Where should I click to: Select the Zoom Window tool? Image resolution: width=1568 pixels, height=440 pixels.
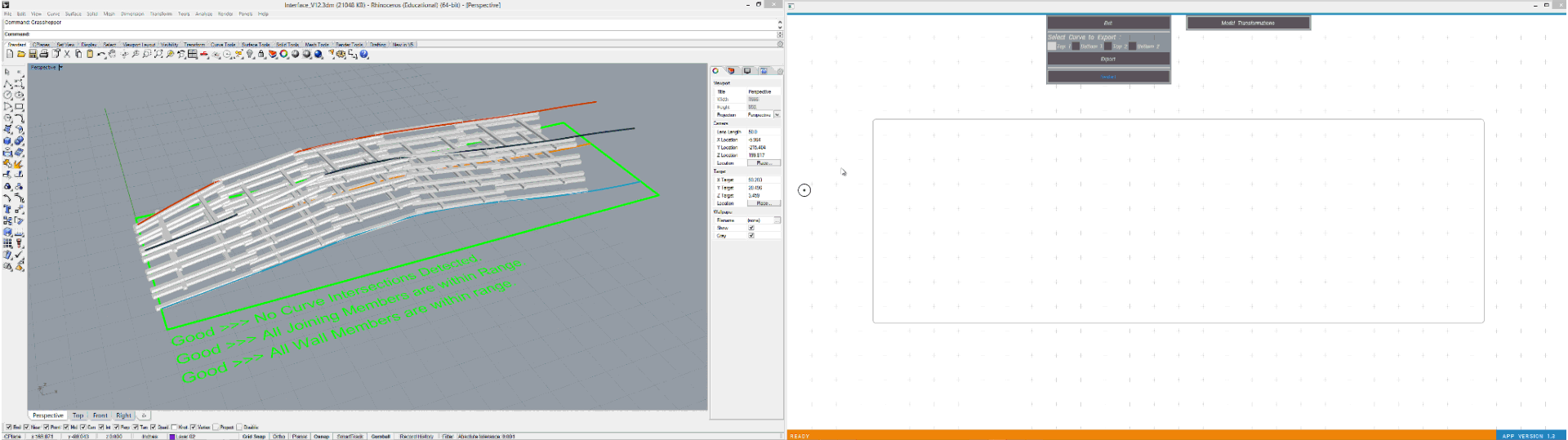146,54
